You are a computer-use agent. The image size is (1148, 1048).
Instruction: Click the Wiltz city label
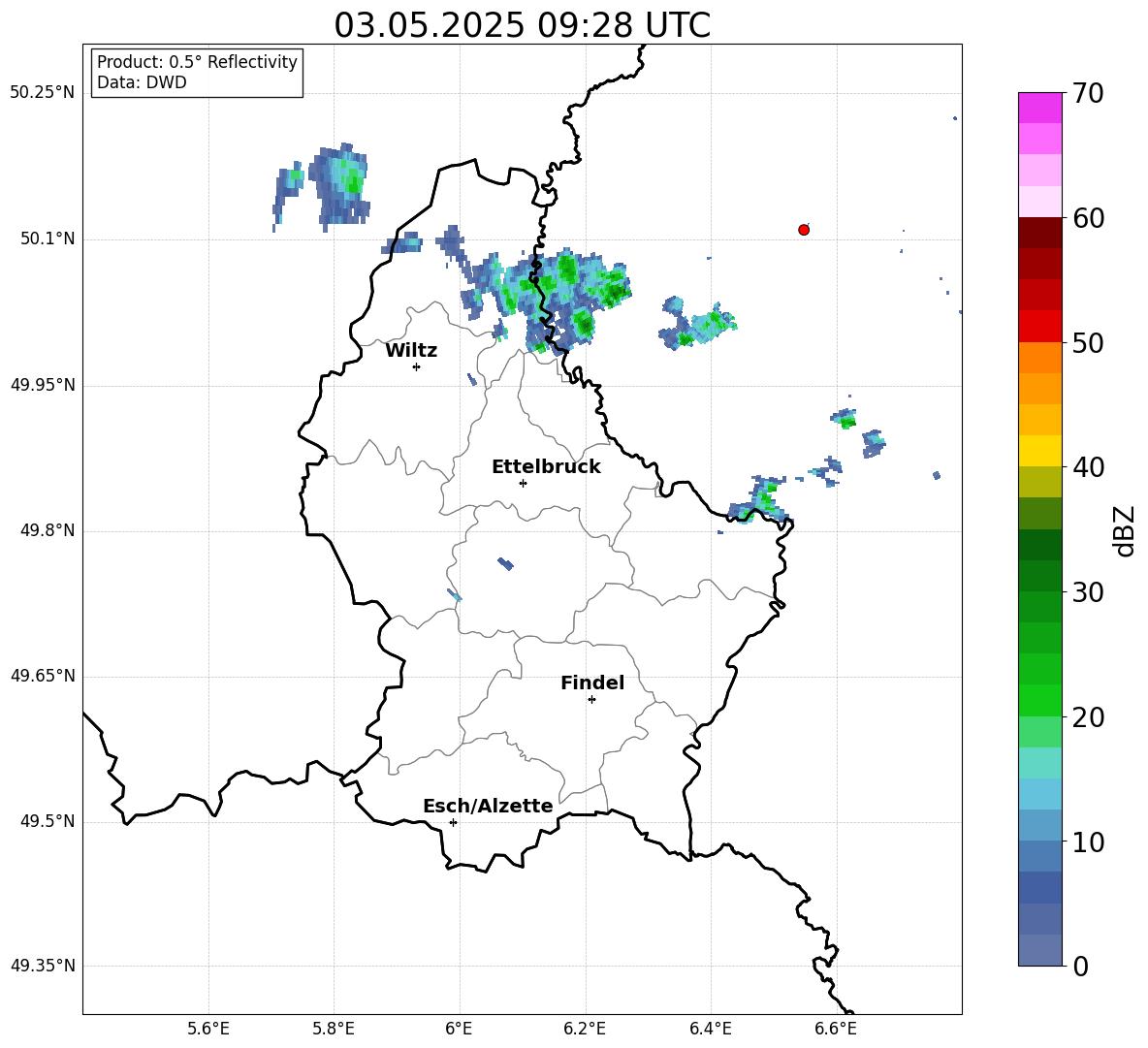[x=411, y=351]
